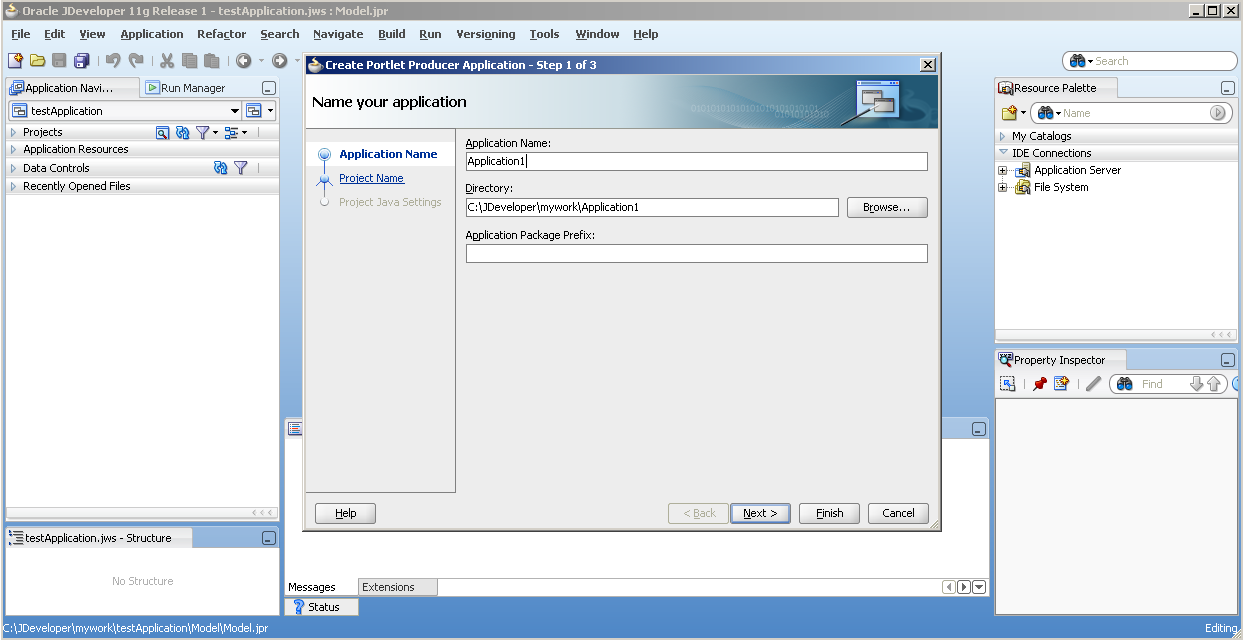Click the New catalog icon in Resource Palette
The height and width of the screenshot is (640, 1243).
[x=1010, y=113]
